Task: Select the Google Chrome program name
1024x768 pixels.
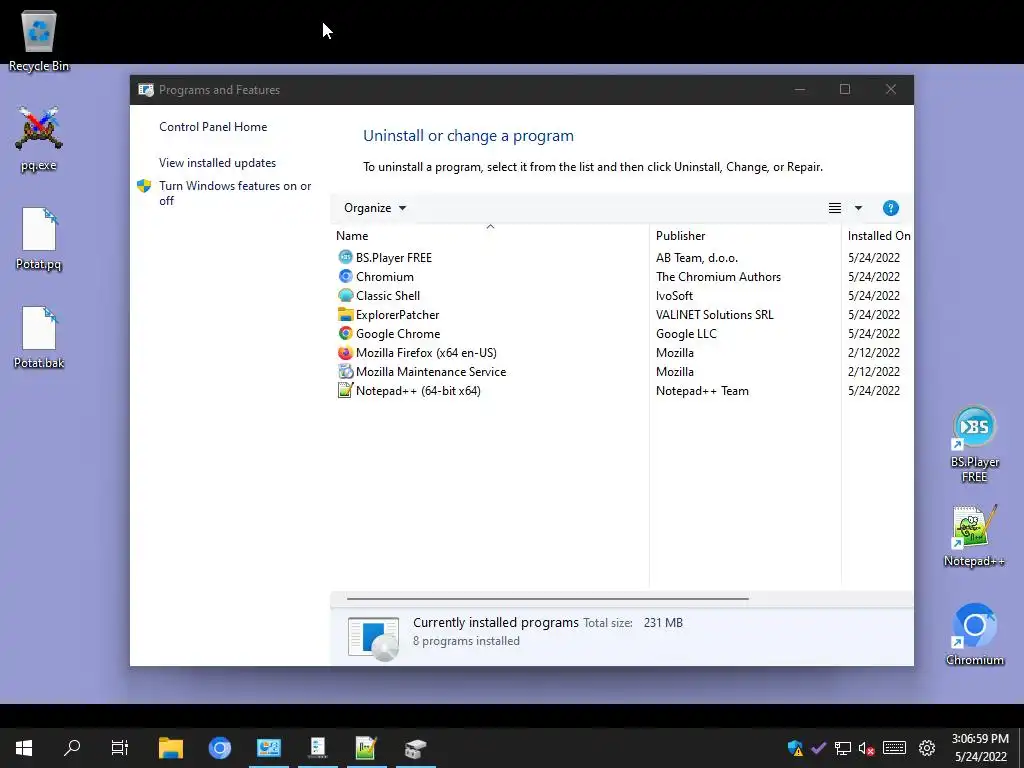Action: (x=398, y=333)
